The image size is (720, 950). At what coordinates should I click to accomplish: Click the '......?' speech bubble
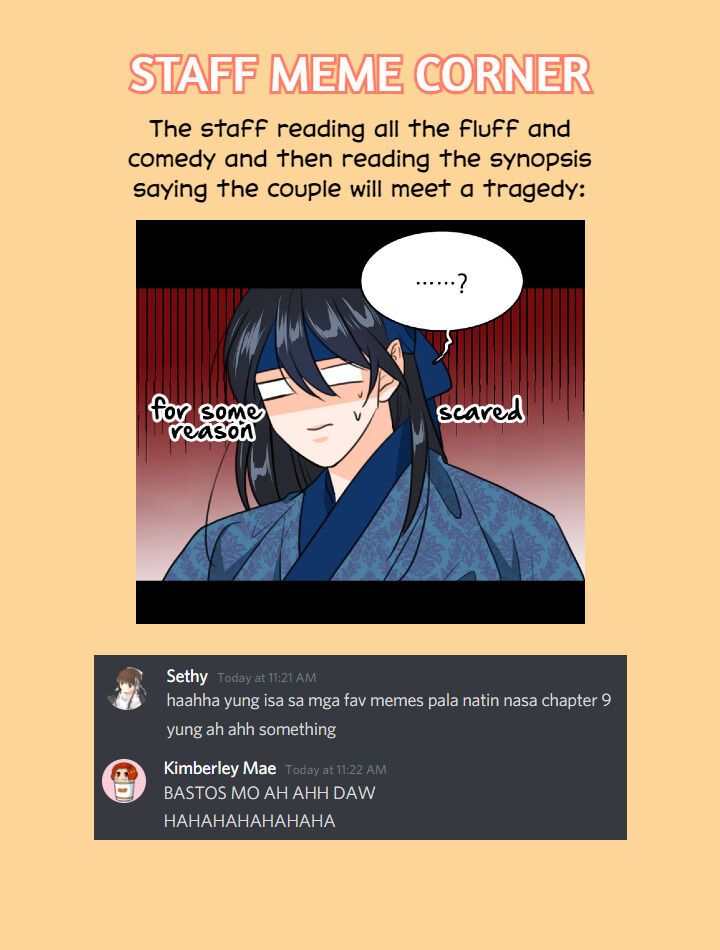coord(442,281)
